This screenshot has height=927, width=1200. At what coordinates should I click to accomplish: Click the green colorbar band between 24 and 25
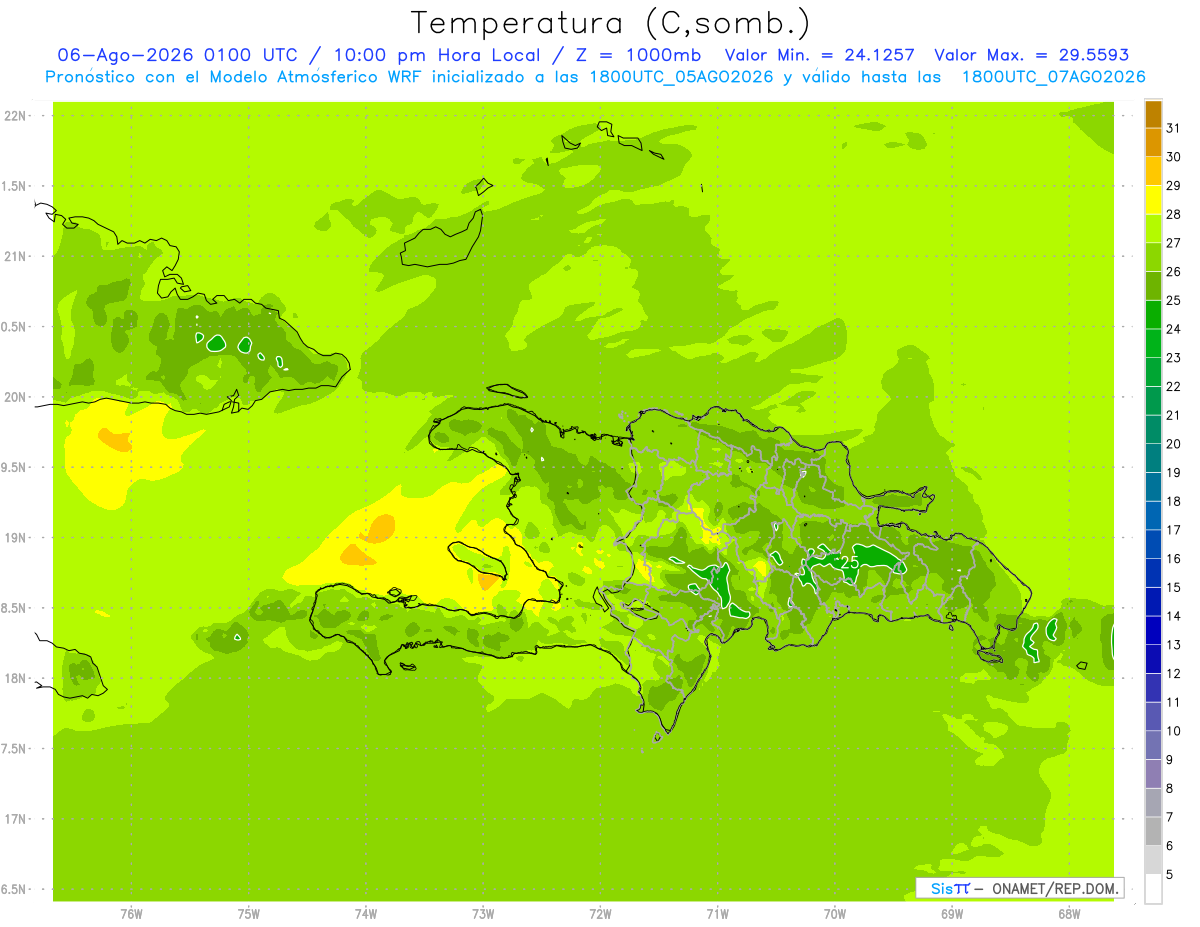click(x=1153, y=315)
